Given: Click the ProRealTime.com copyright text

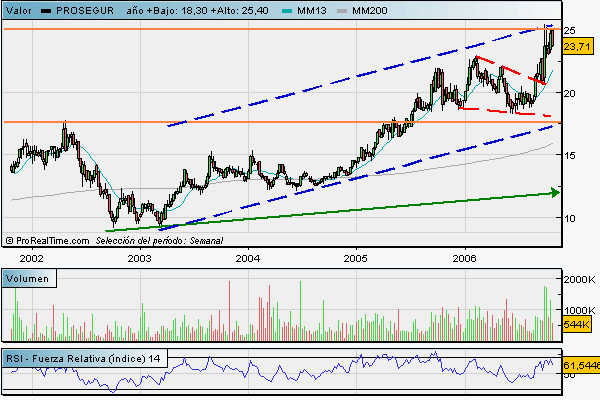Looking at the screenshot, I should [47, 241].
